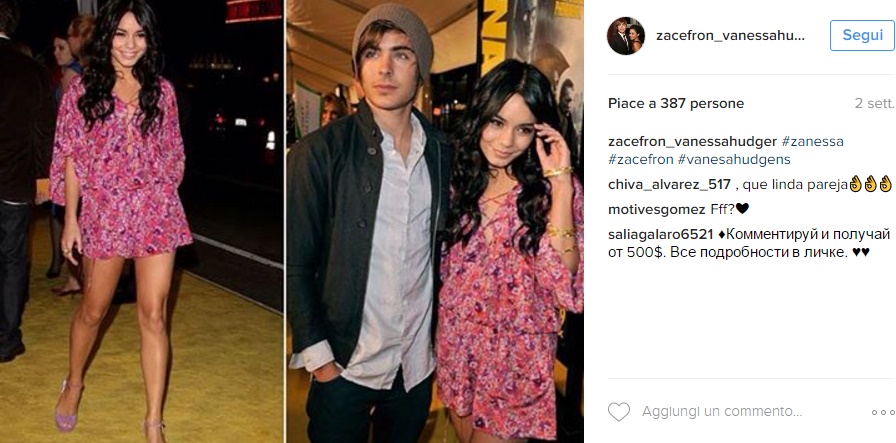896x443 pixels.
Task: Click the OK hand emojis in comment
Action: [871, 185]
